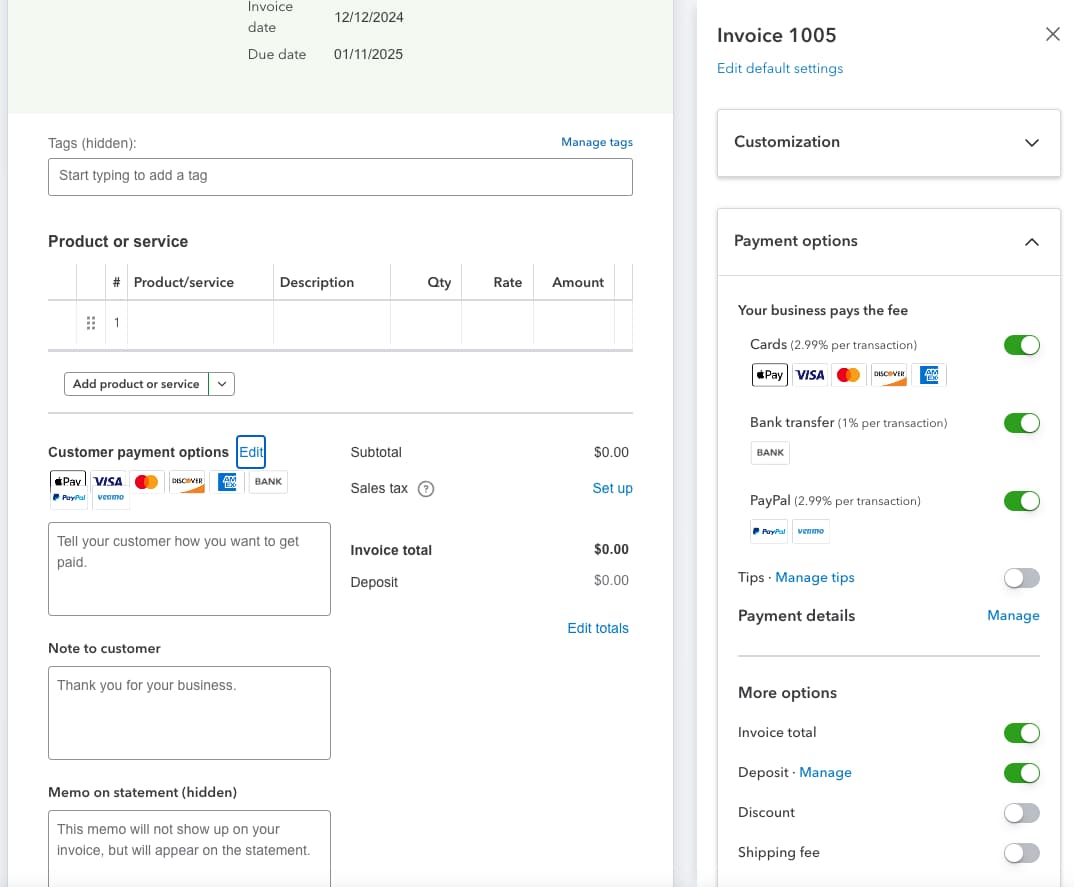Click the drag handle on product row 1
Viewport: 1074px width, 887px height.
click(91, 323)
